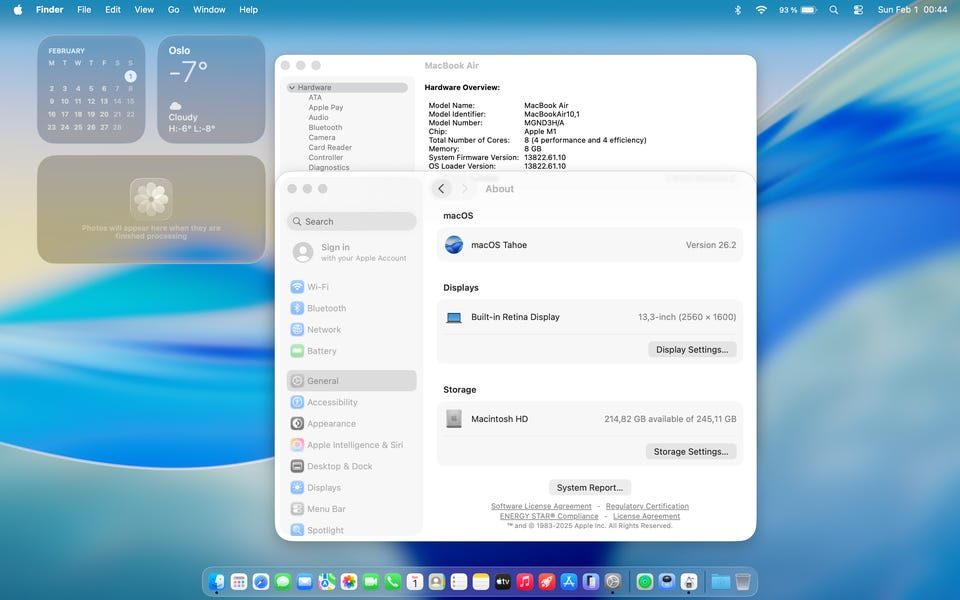The width and height of the screenshot is (960, 600).
Task: Click the Display Settings button
Action: coord(693,350)
